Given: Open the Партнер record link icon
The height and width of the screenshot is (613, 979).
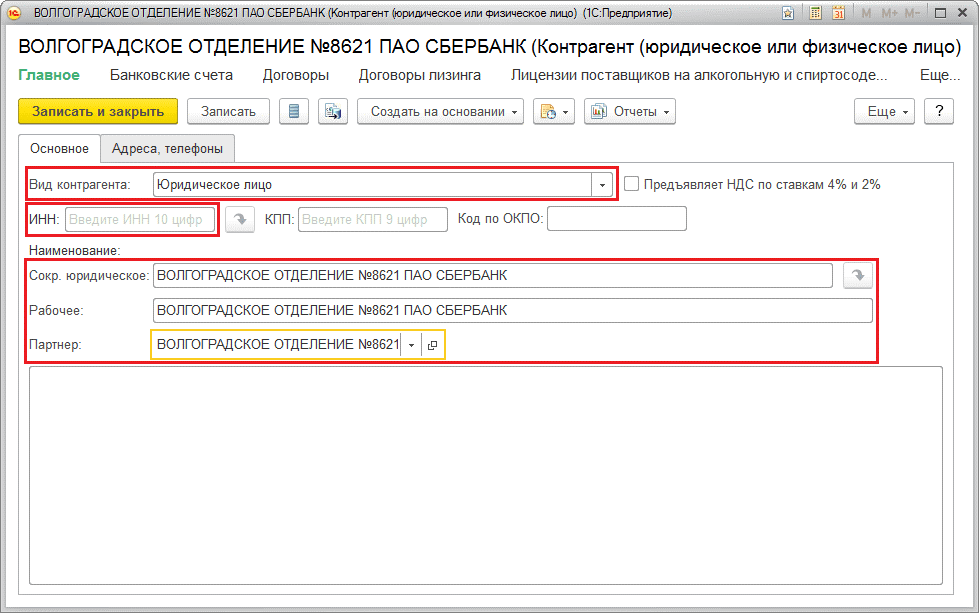Looking at the screenshot, I should point(433,345).
